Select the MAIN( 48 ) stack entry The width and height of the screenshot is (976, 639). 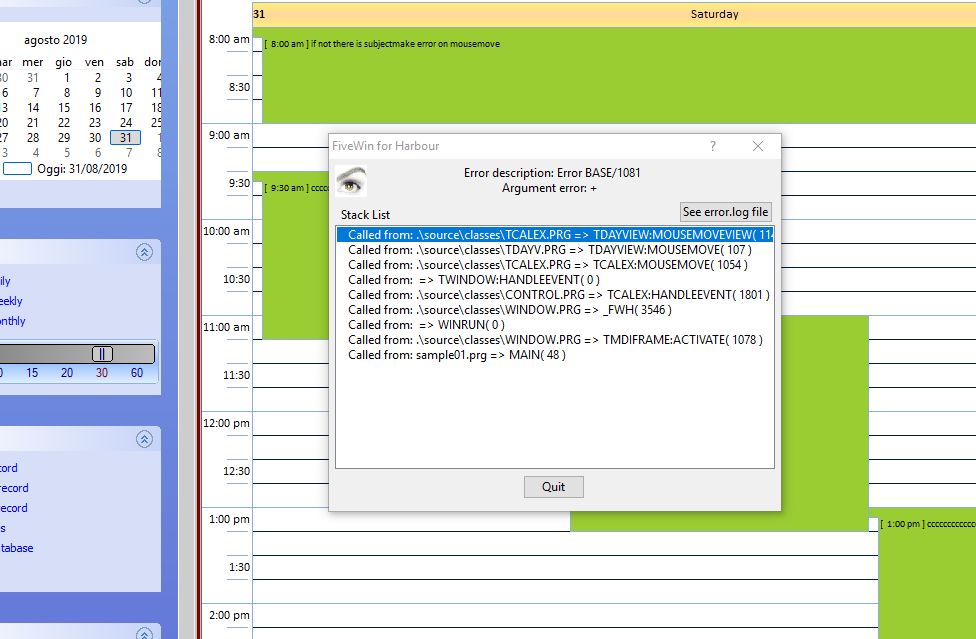click(x=457, y=355)
